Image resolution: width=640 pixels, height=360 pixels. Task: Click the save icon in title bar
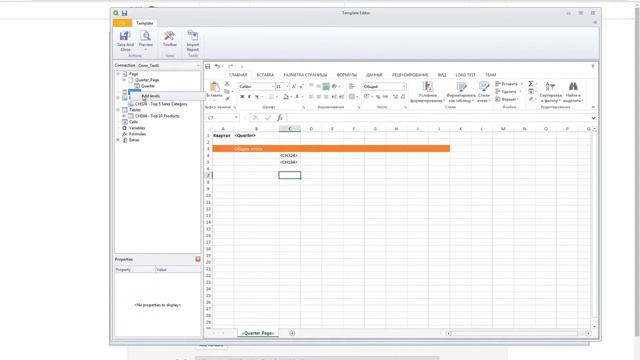click(124, 13)
